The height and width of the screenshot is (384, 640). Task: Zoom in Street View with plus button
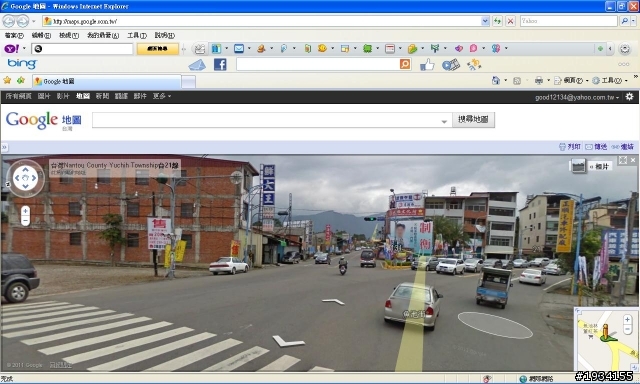point(25,211)
